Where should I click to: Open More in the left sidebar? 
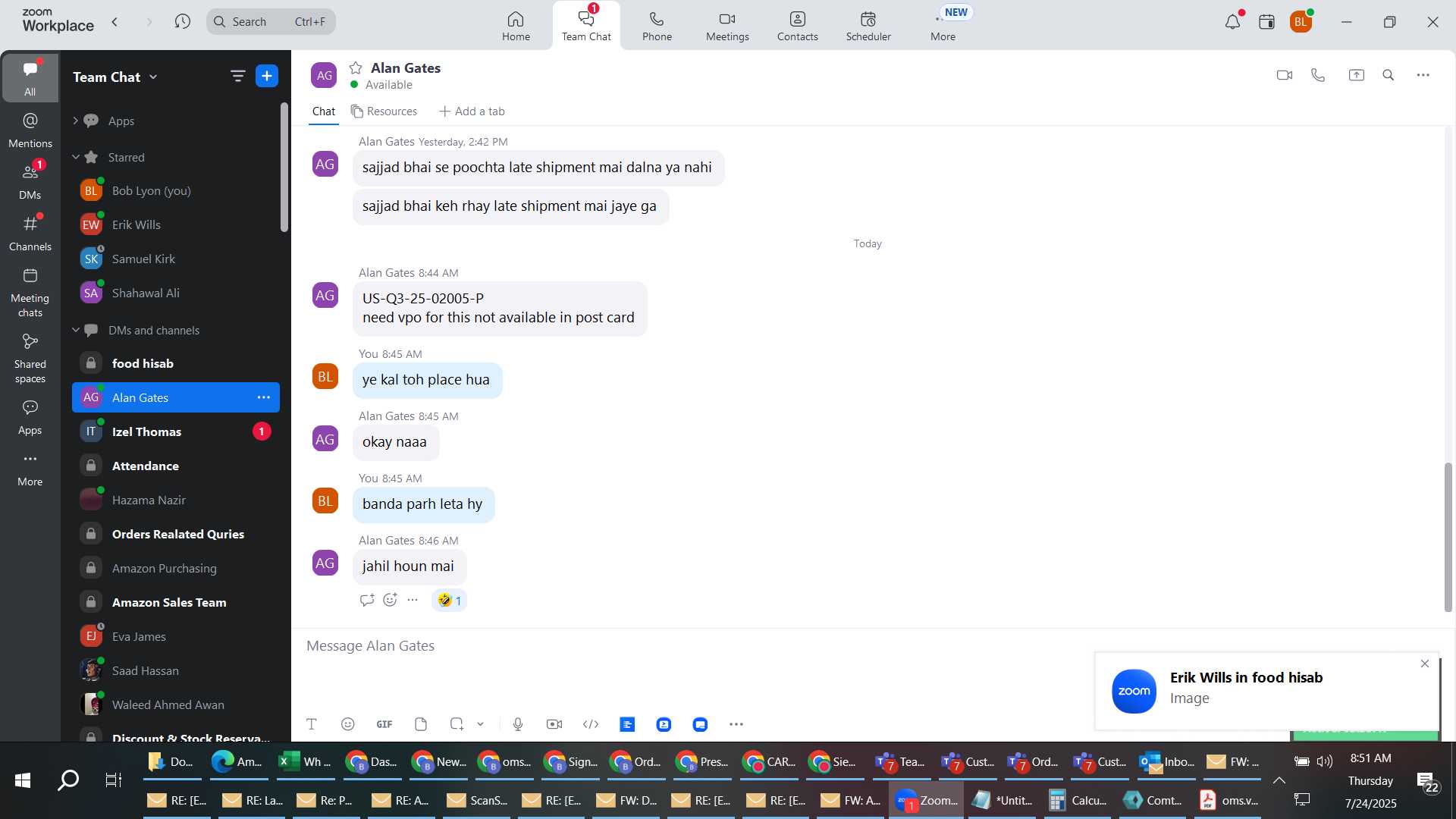(x=30, y=469)
